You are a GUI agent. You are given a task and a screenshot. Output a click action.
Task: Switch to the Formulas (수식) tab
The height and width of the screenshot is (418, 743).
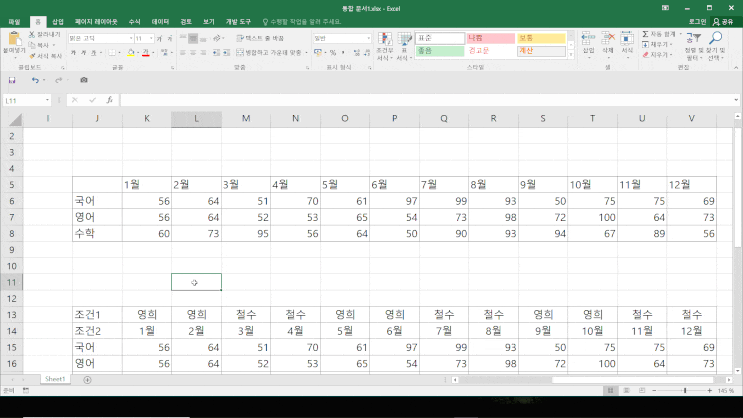135,22
